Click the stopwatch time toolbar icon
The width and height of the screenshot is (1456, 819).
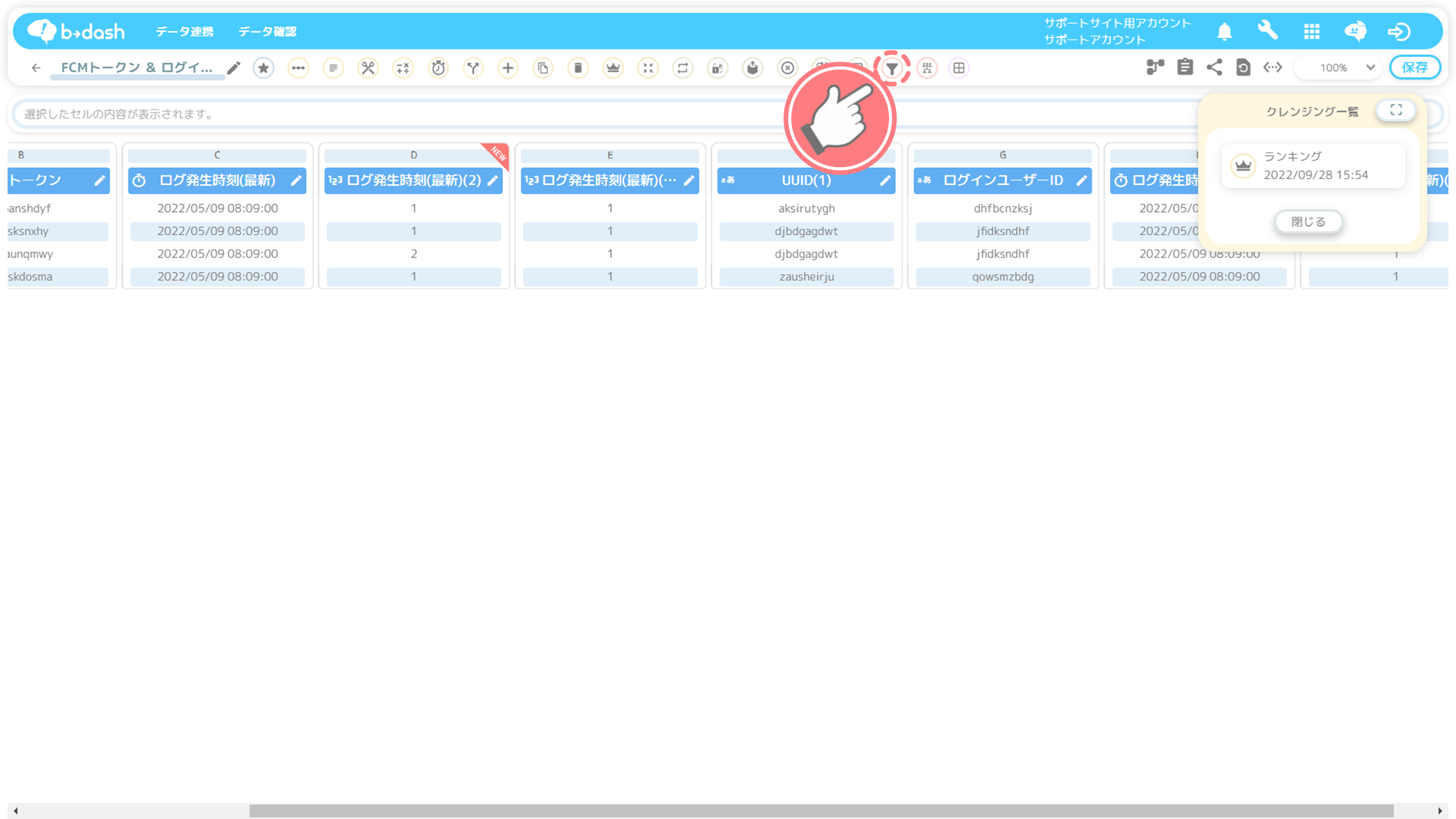click(x=438, y=68)
